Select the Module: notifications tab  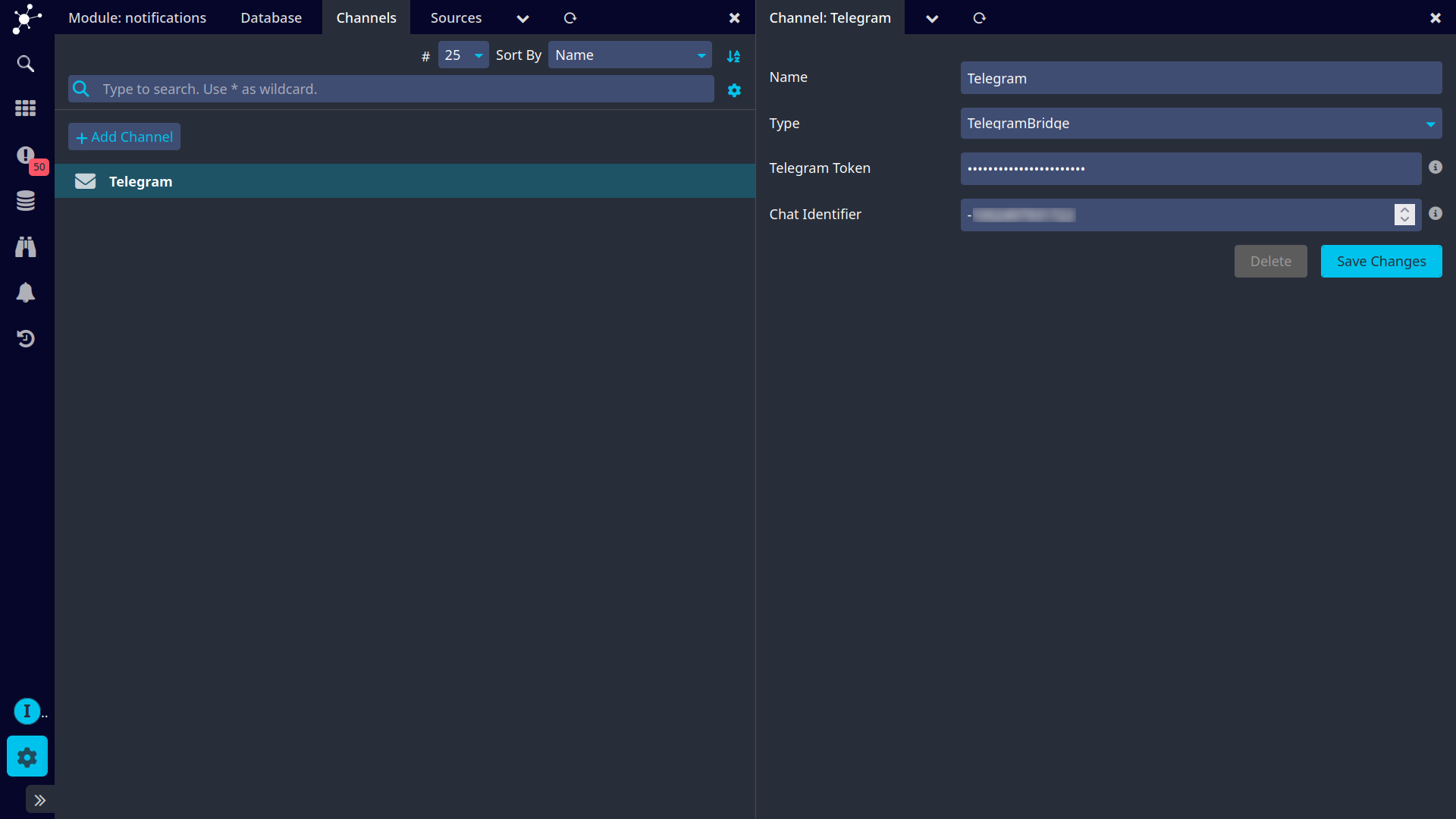point(137,17)
